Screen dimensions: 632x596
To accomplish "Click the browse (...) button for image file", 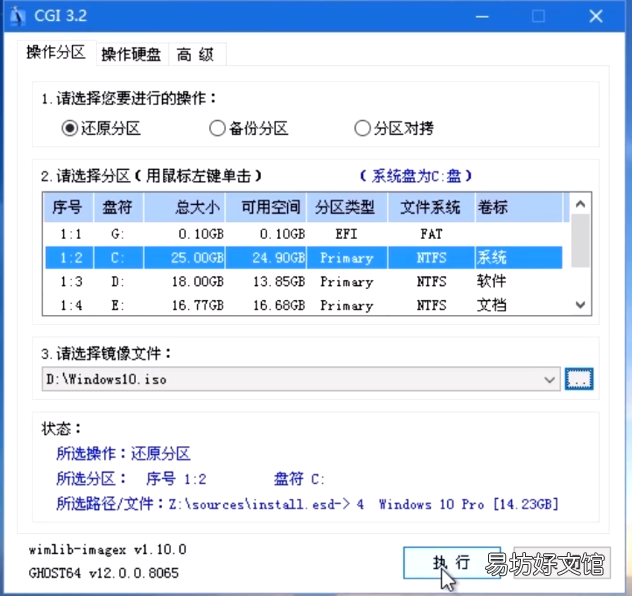I will tap(579, 379).
